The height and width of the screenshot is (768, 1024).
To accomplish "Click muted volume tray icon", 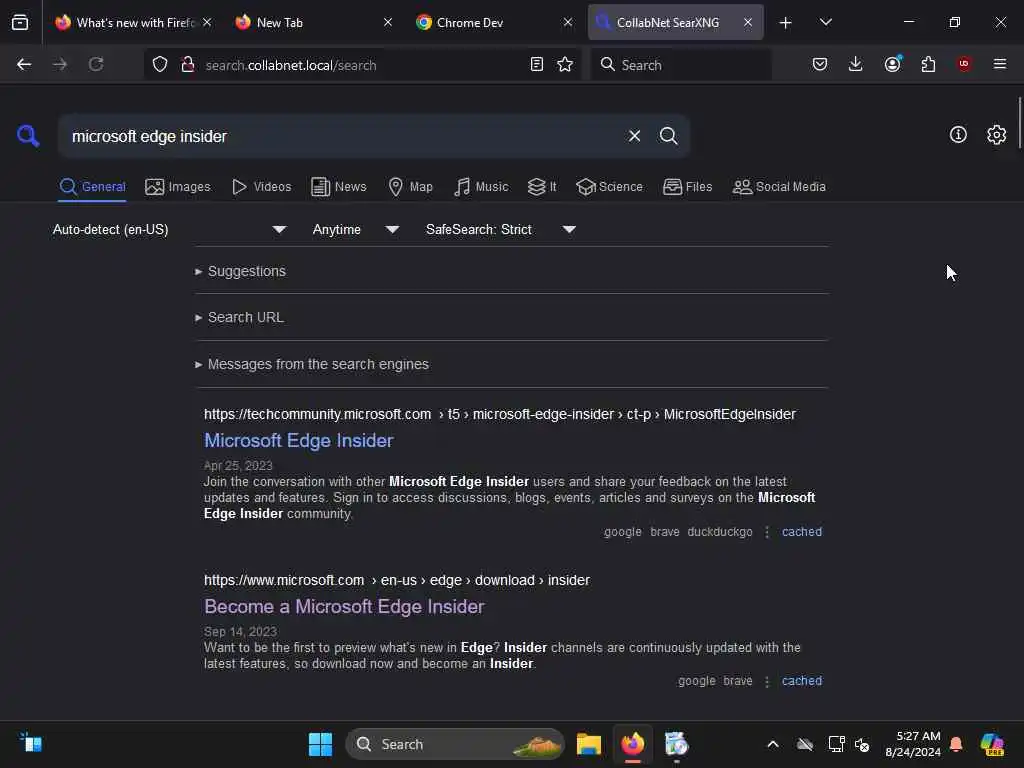I will pyautogui.click(x=862, y=744).
